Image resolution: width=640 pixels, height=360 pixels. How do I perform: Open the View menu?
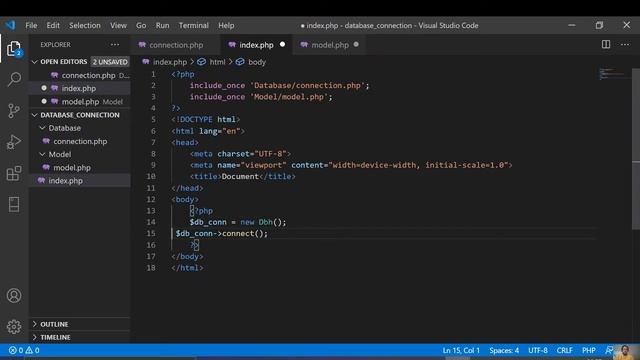pyautogui.click(x=118, y=25)
